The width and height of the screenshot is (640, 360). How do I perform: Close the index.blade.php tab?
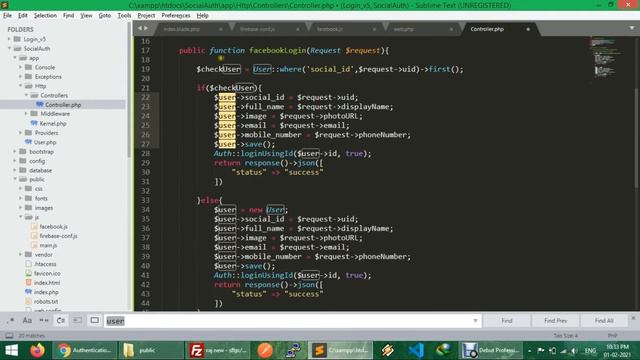(221, 29)
